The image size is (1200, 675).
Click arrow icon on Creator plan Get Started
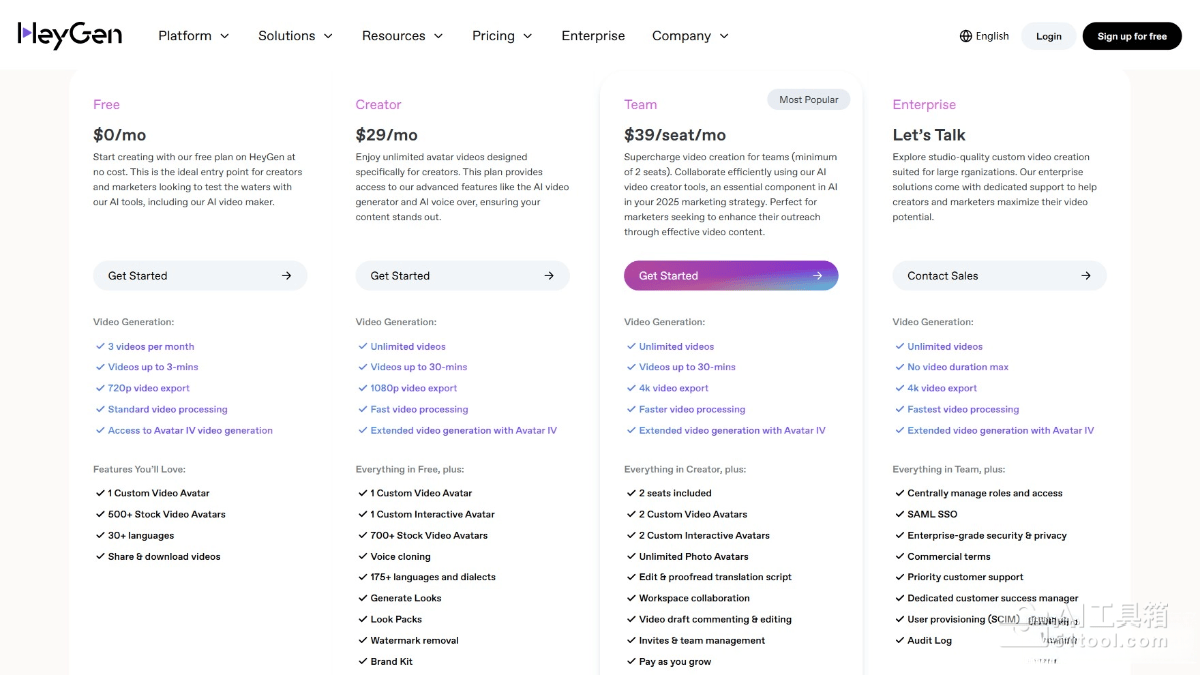(x=549, y=276)
